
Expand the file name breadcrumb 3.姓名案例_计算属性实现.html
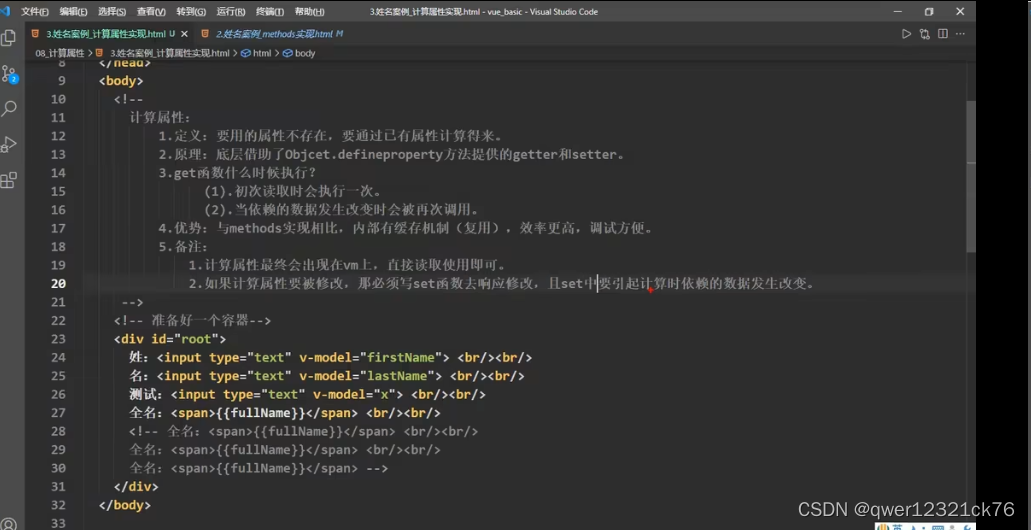pyautogui.click(x=169, y=53)
